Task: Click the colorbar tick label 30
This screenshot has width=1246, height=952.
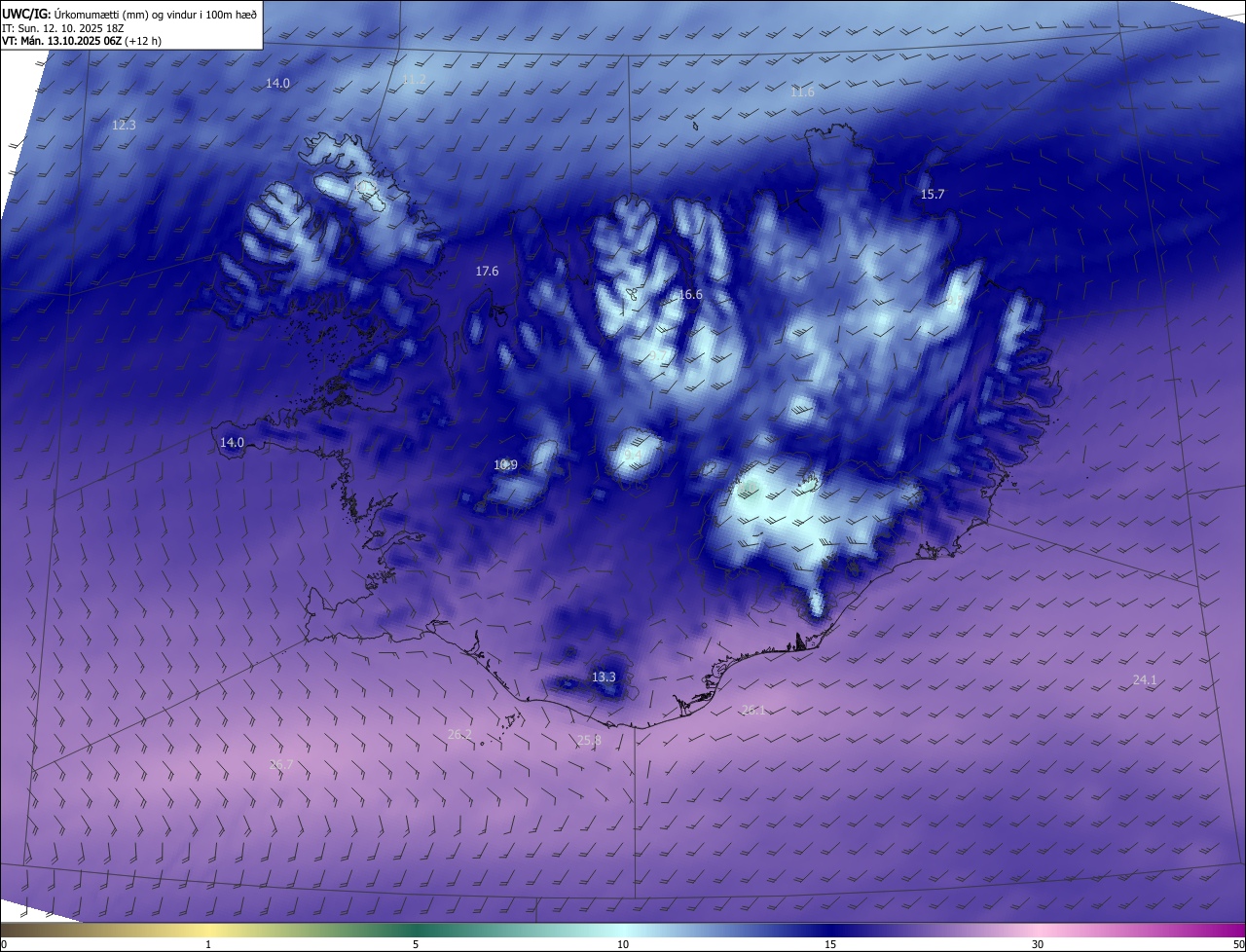Action: pos(1038,944)
